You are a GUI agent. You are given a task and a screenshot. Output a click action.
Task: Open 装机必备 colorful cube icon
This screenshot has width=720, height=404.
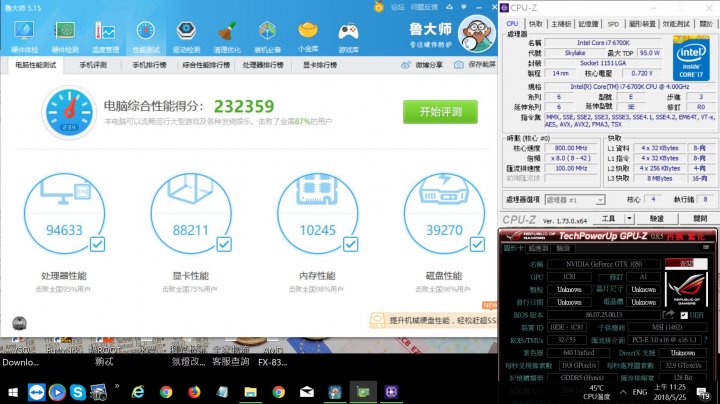point(267,31)
